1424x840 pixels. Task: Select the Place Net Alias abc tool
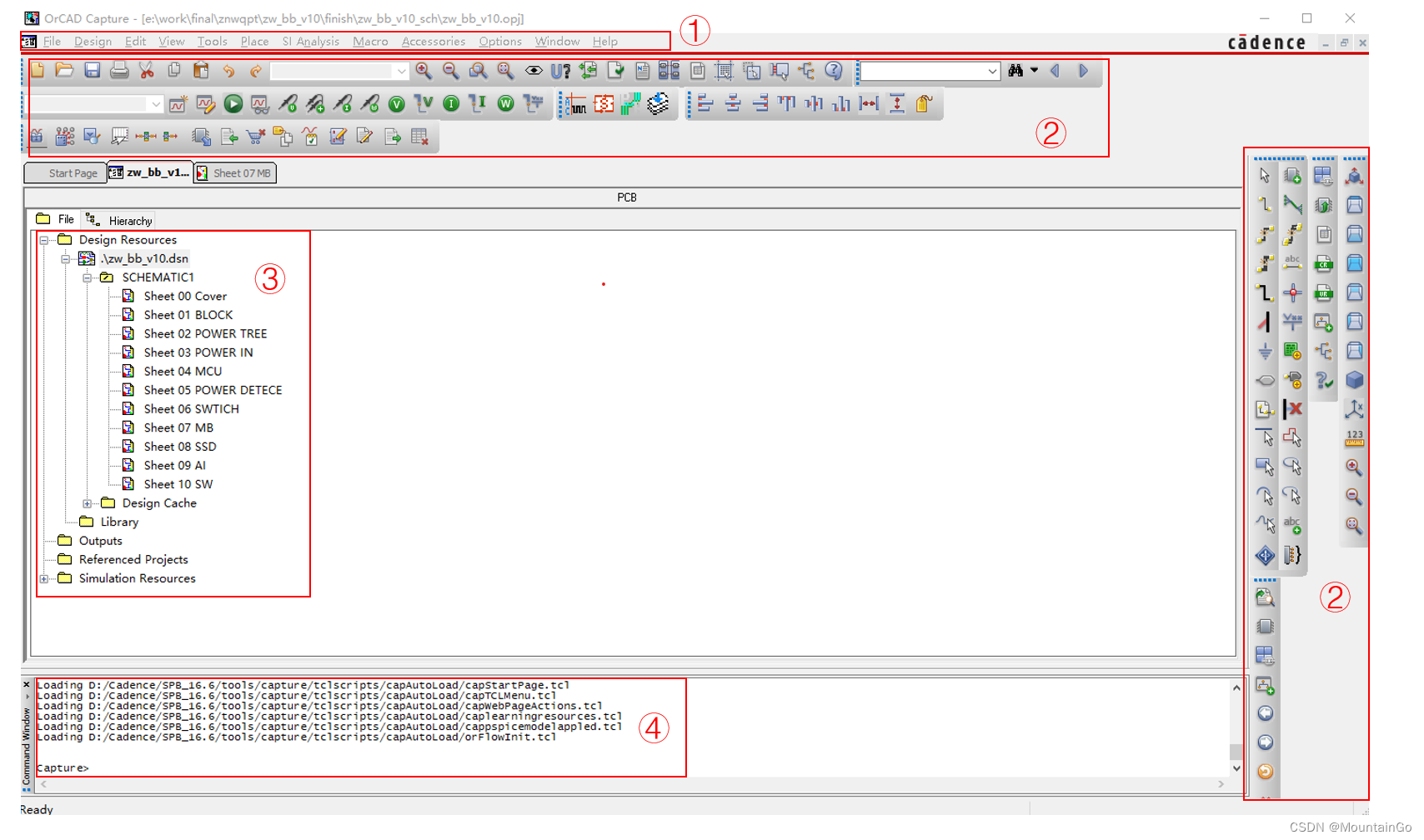point(1292,263)
